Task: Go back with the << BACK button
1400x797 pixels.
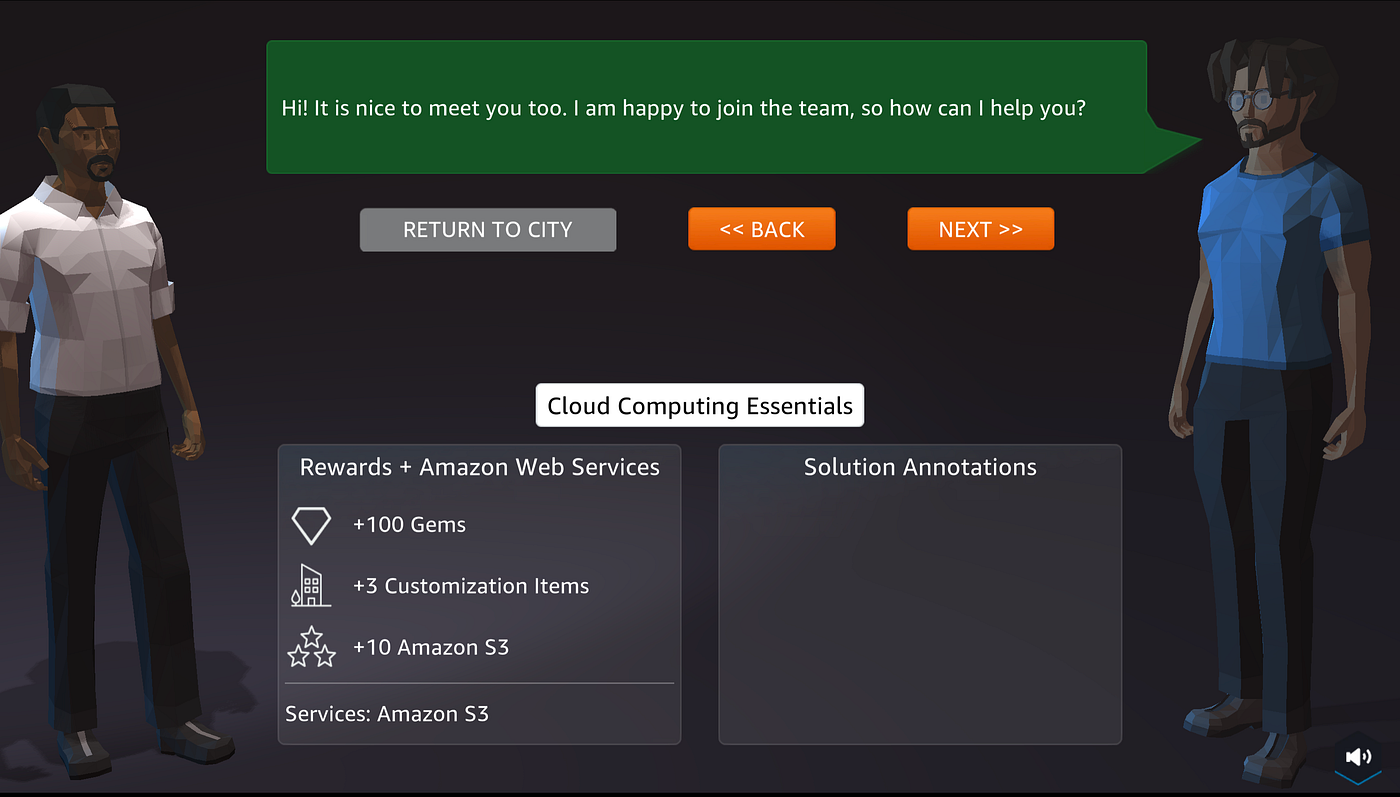Action: [762, 230]
